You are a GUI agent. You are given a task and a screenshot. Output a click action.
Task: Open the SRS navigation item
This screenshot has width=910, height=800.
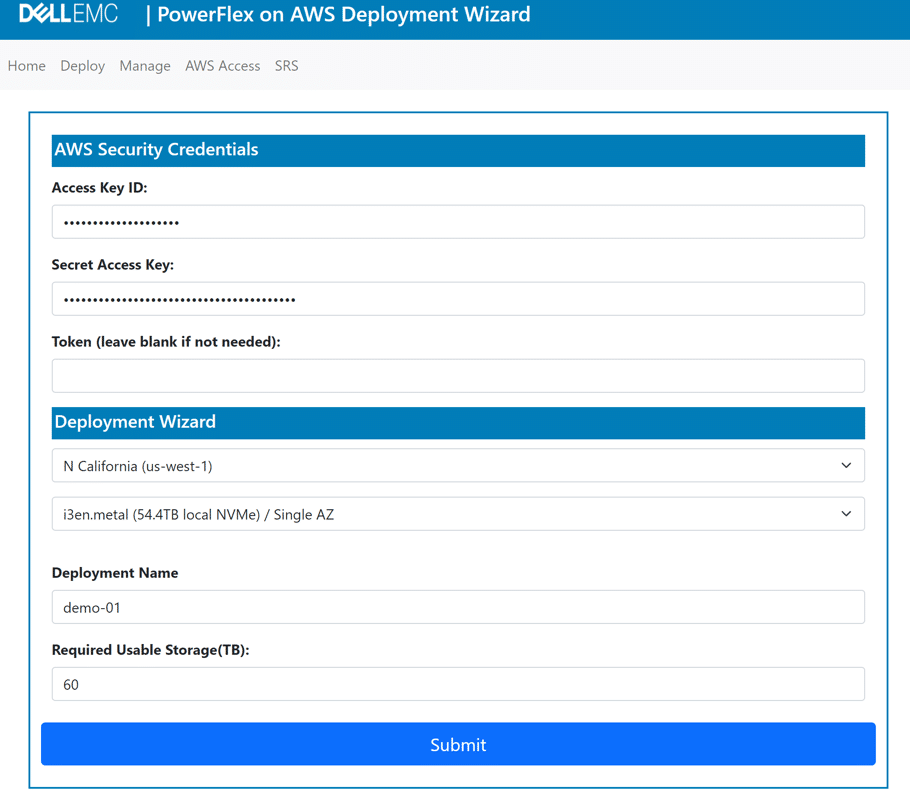point(287,66)
